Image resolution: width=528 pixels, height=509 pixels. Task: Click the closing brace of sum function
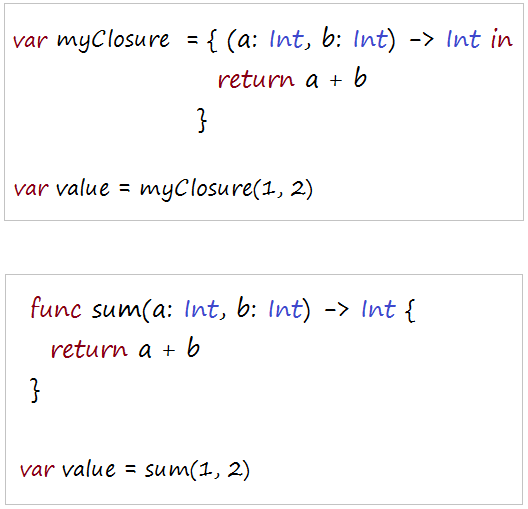pos(35,390)
